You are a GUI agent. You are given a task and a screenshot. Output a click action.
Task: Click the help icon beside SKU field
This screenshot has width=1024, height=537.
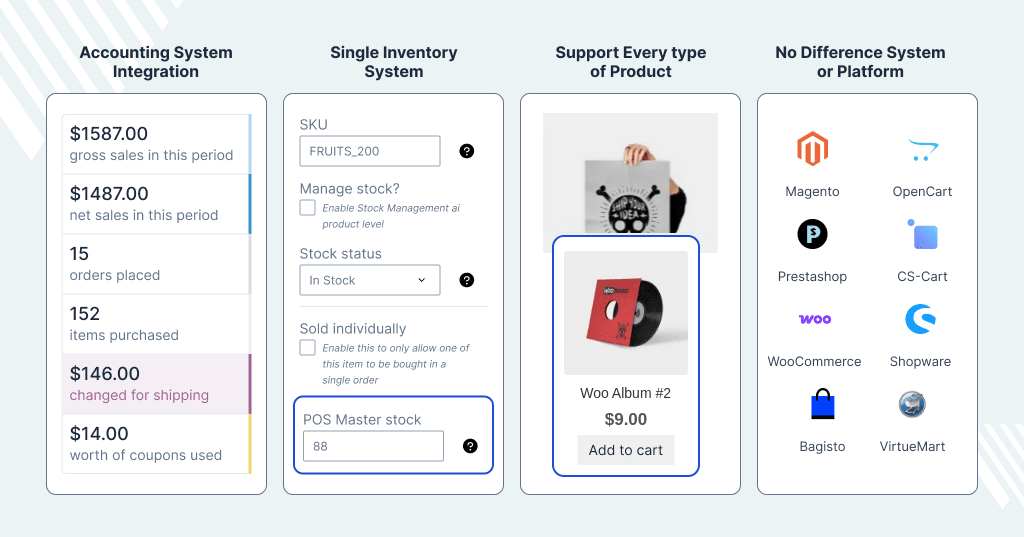(x=466, y=151)
